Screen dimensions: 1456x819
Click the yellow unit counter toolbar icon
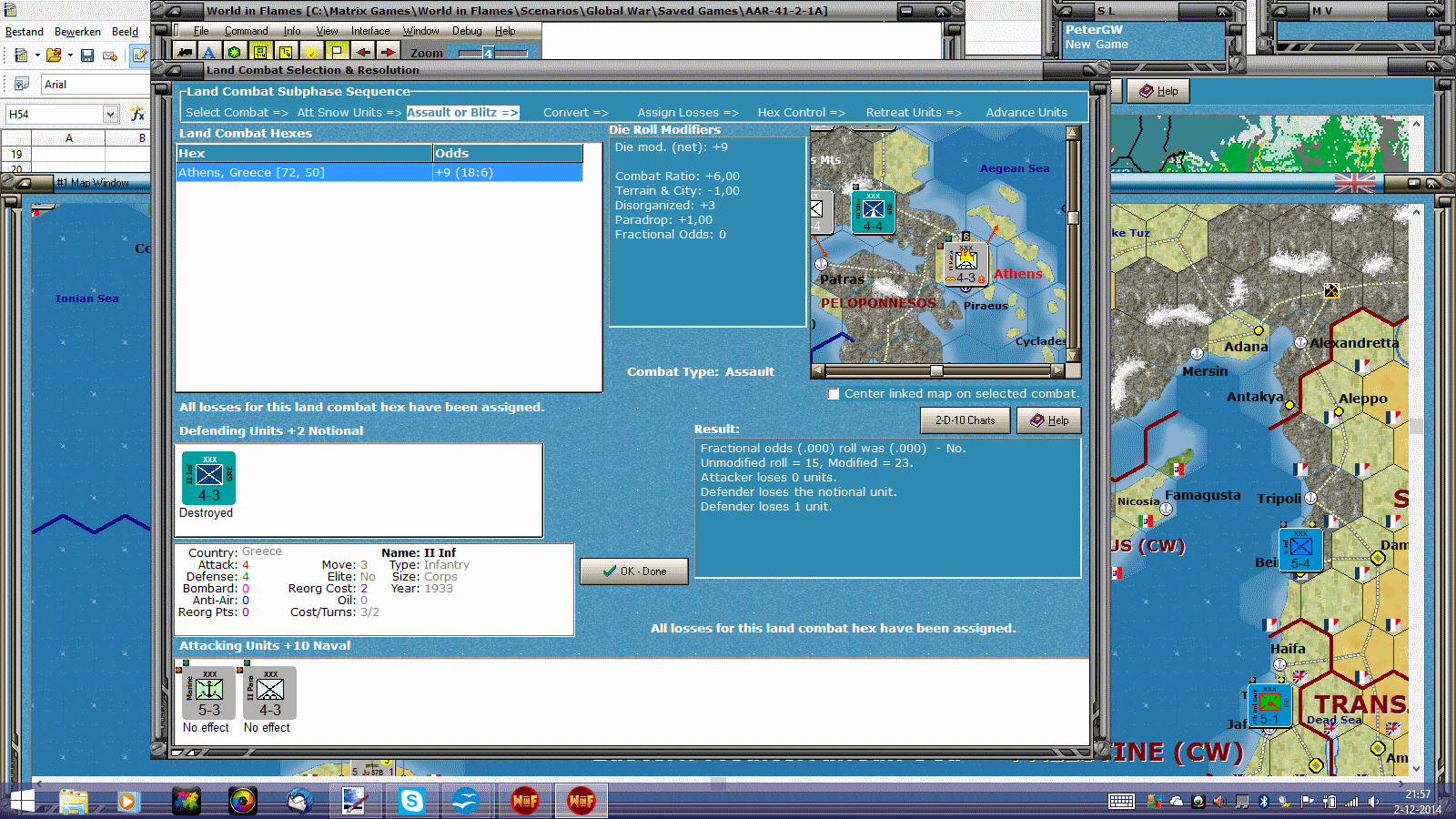[x=259, y=52]
